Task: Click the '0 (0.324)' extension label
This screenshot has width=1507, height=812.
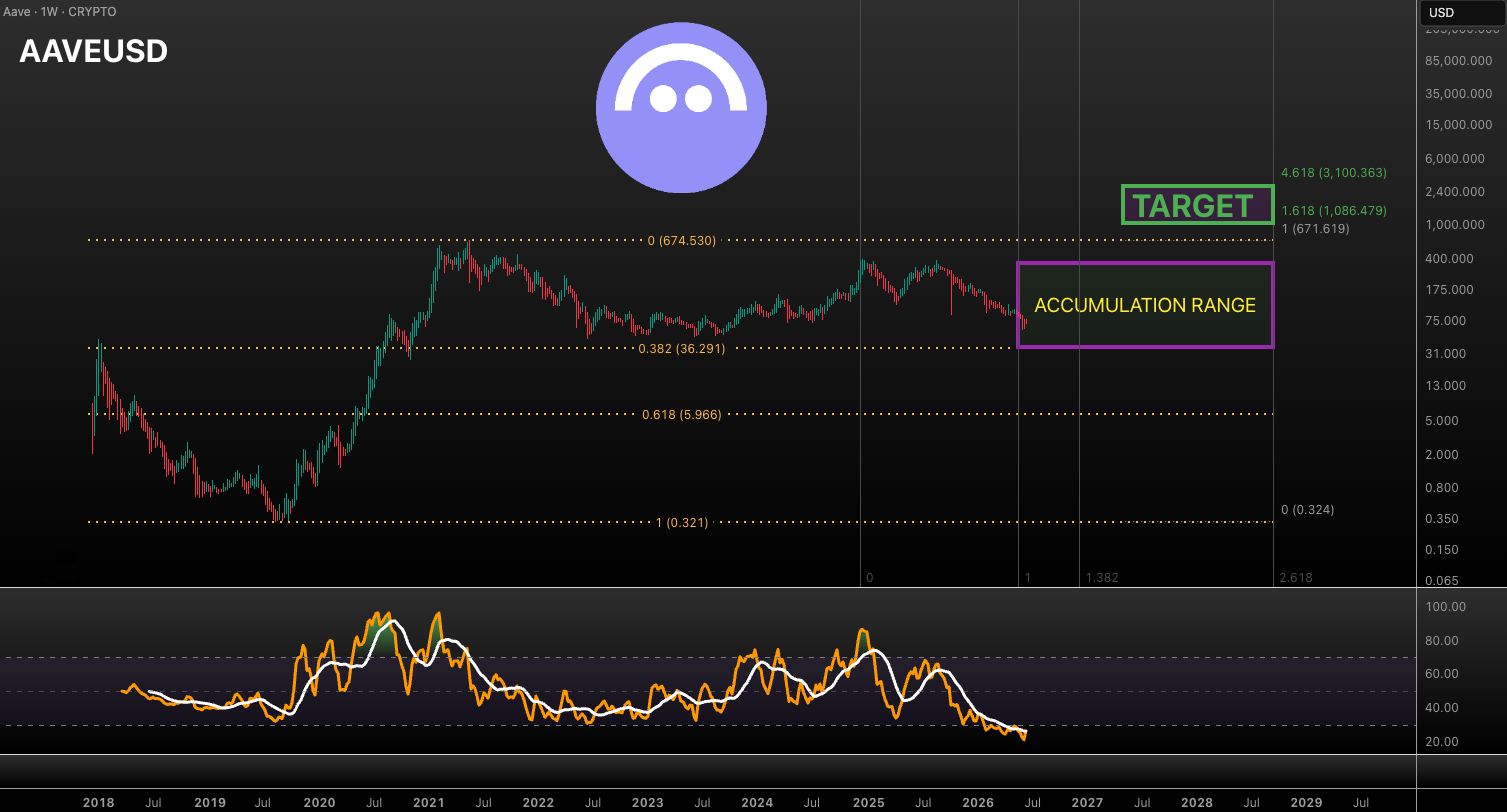Action: point(1307,510)
